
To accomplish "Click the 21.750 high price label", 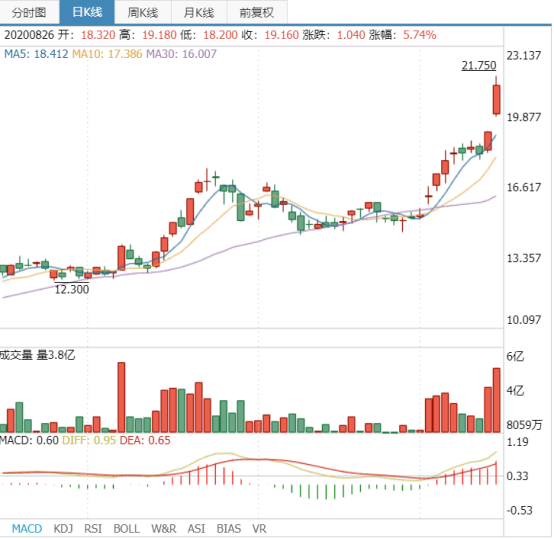I will (x=479, y=65).
